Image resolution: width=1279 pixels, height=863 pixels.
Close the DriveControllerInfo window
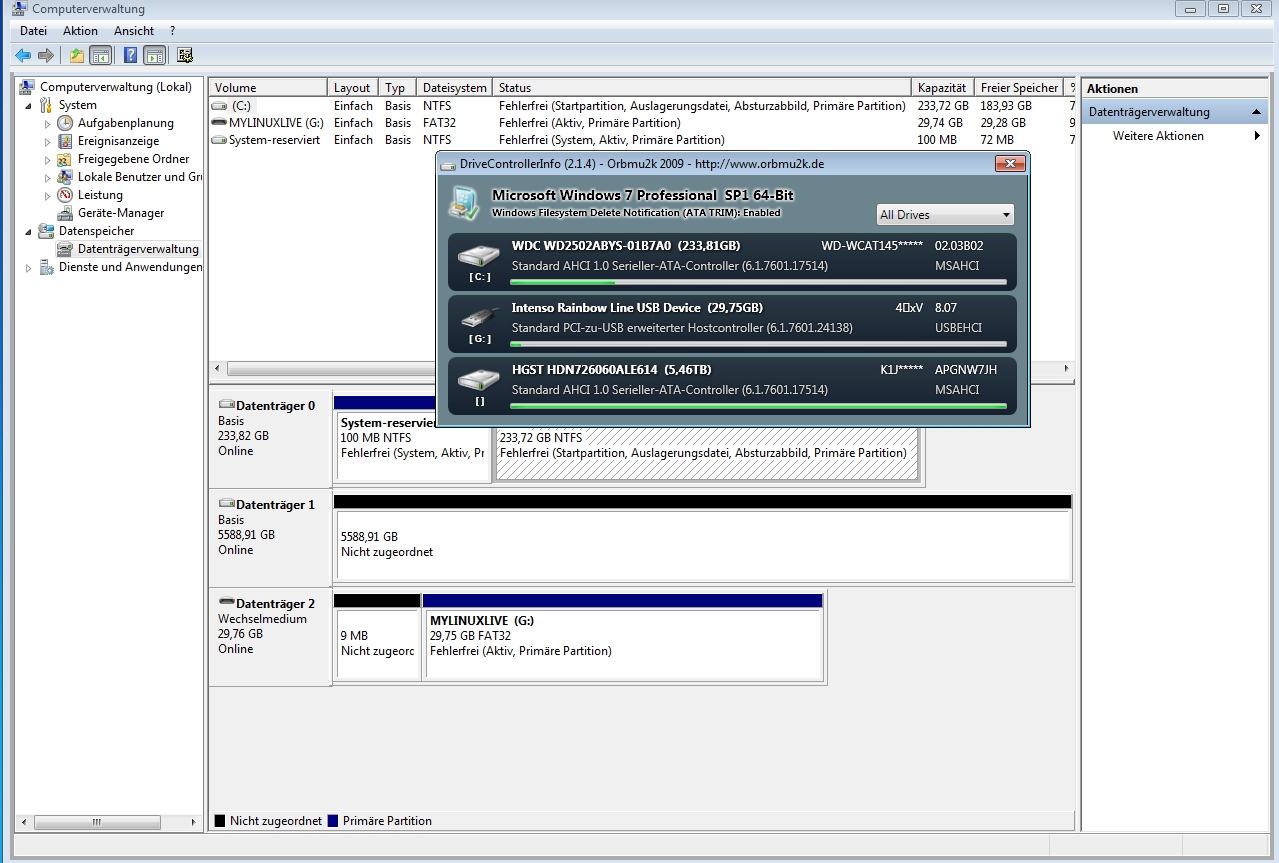click(1010, 163)
